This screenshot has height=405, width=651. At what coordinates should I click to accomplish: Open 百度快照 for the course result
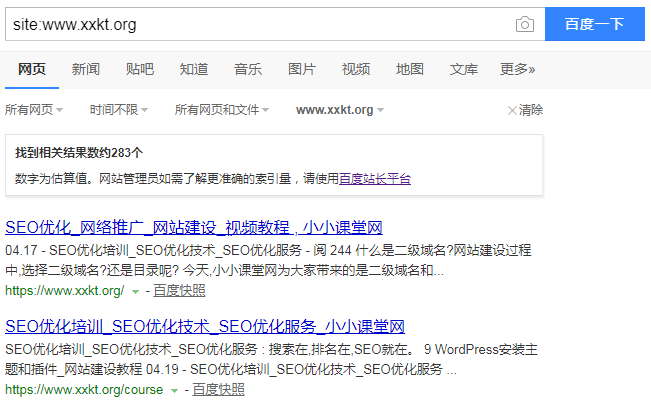tap(218, 390)
